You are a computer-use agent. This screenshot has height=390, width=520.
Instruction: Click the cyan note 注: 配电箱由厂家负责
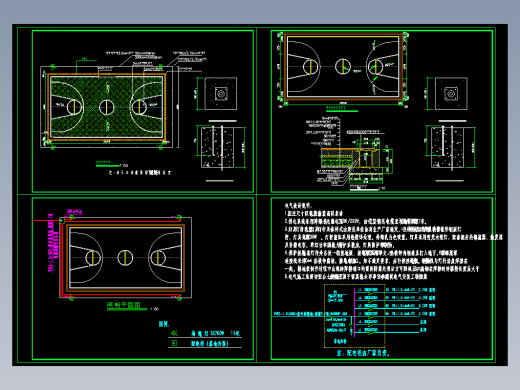pos(363,353)
